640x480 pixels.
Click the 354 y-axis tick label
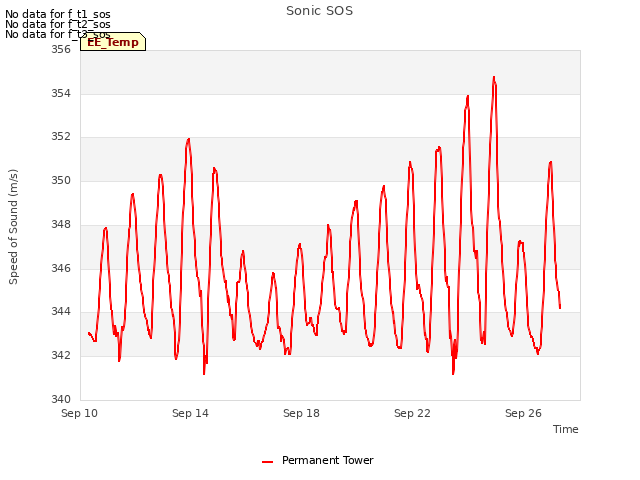pyautogui.click(x=61, y=93)
